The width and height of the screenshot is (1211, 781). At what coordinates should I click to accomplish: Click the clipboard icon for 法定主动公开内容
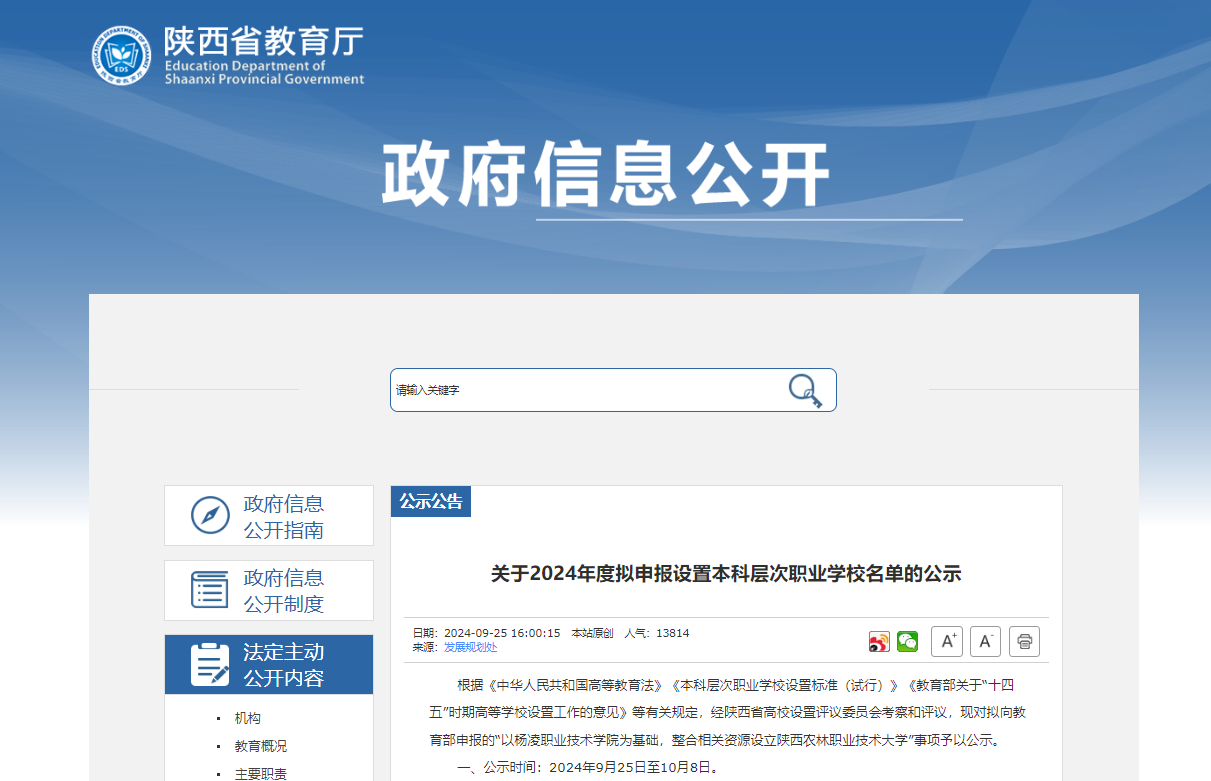pos(208,664)
